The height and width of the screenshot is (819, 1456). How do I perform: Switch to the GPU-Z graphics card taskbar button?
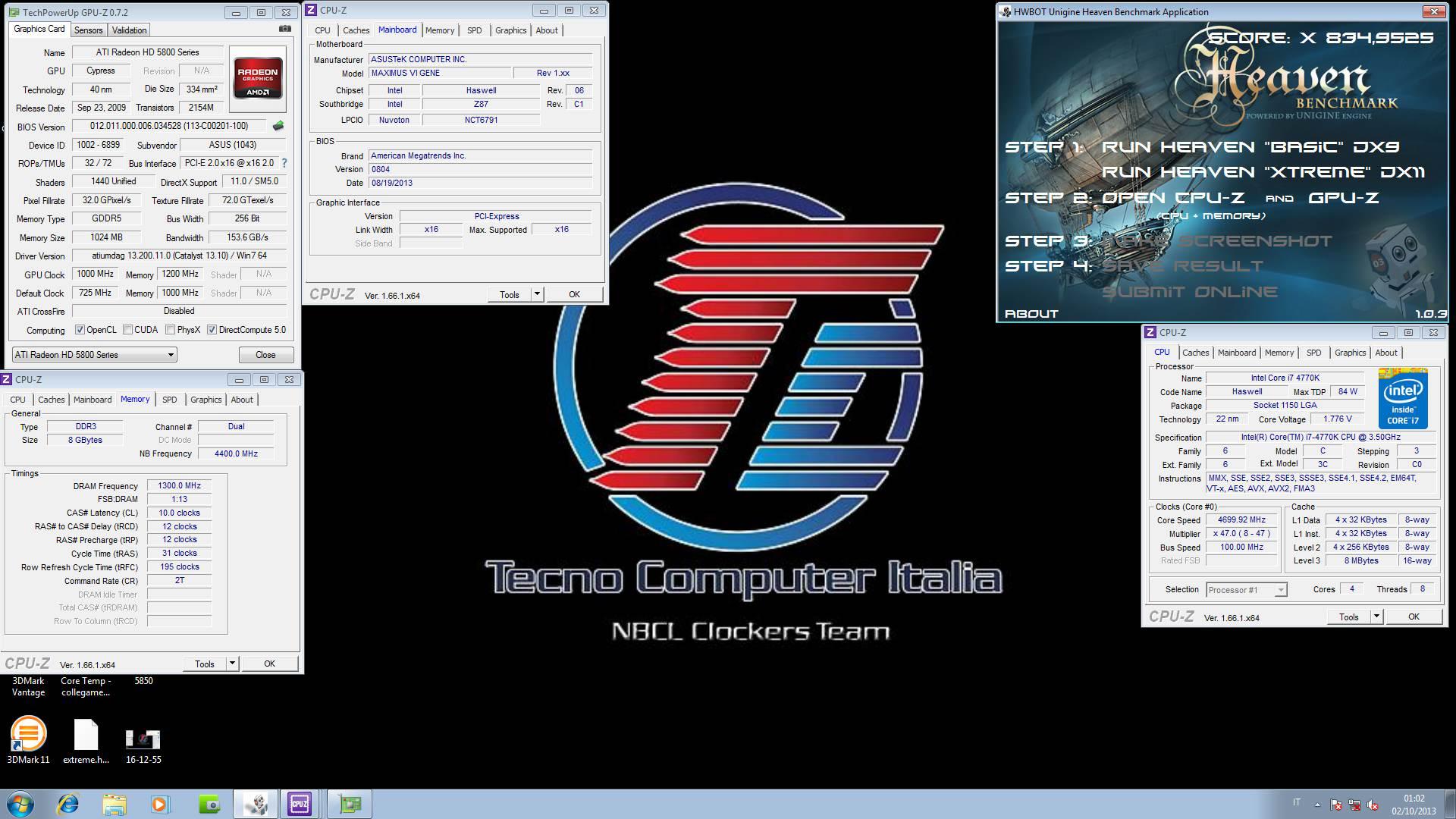tap(350, 804)
